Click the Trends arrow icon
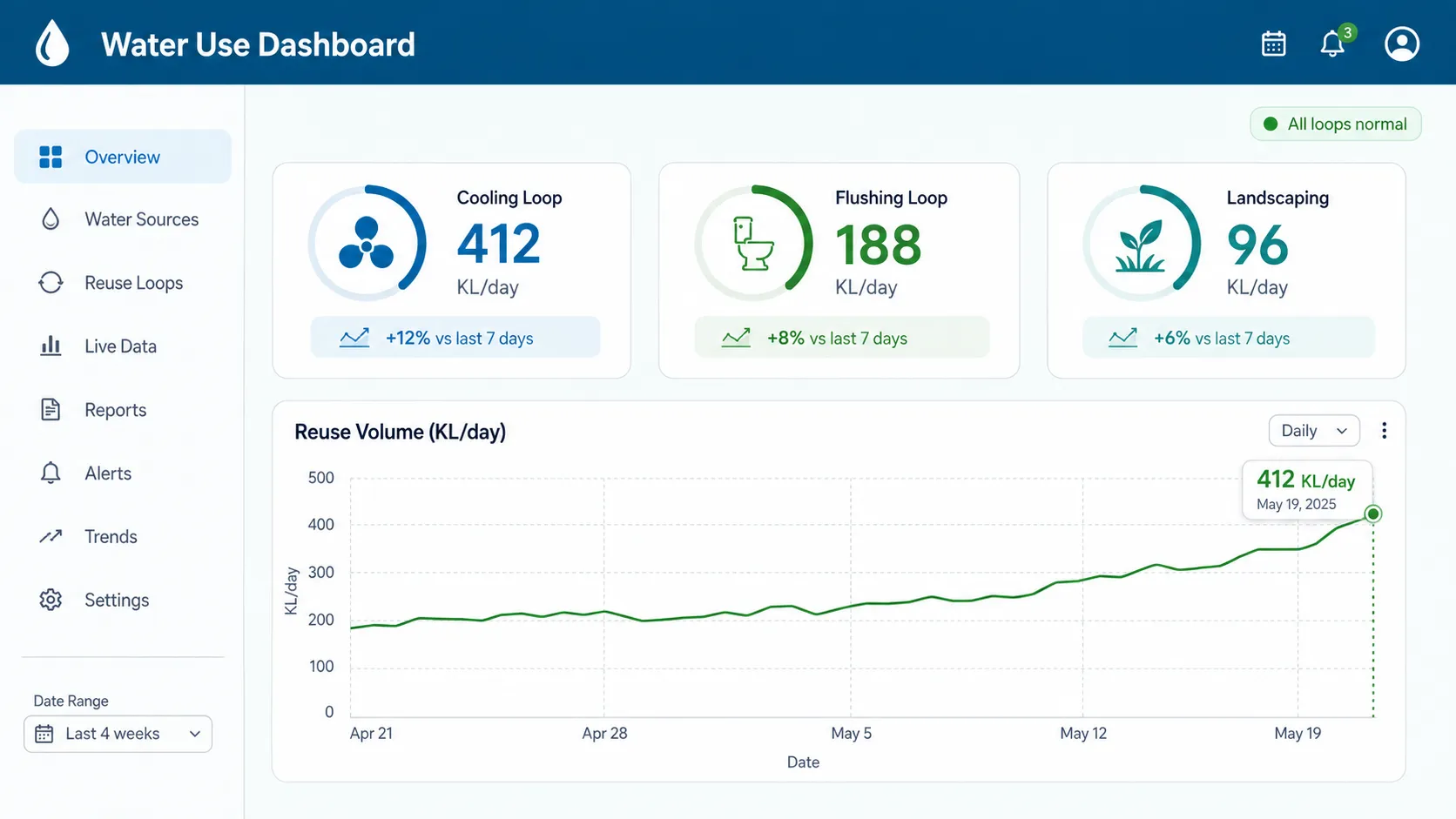Viewport: 1456px width, 819px height. pyautogui.click(x=51, y=536)
